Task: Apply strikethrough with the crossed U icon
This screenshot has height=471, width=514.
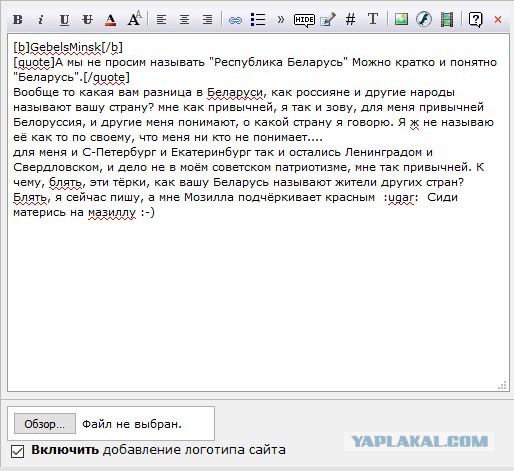Action: tap(87, 20)
